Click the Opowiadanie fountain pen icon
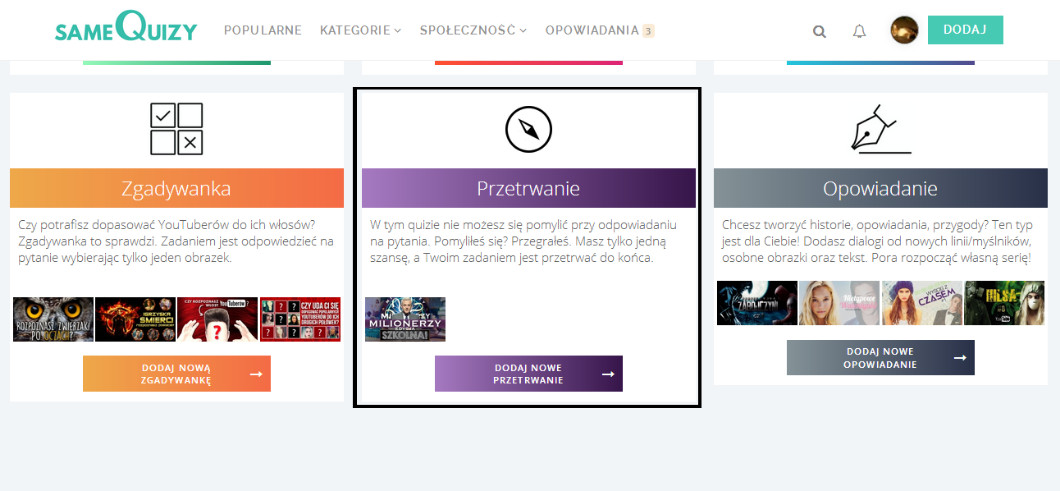1060x491 pixels. pyautogui.click(x=880, y=129)
